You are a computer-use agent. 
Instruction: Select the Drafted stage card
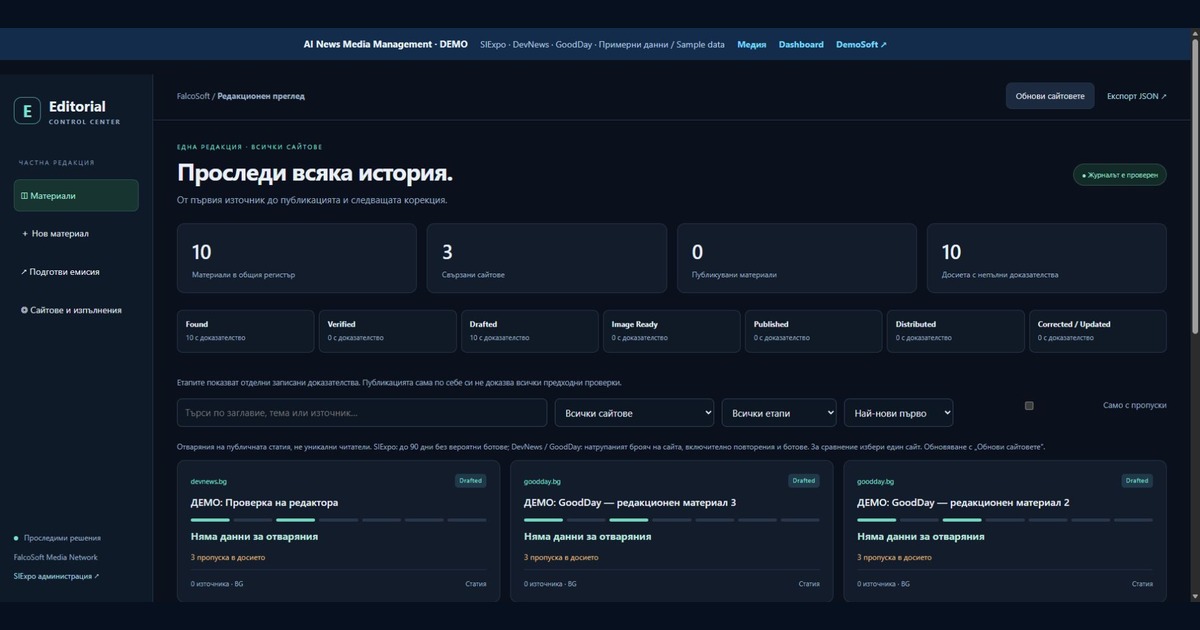(529, 331)
